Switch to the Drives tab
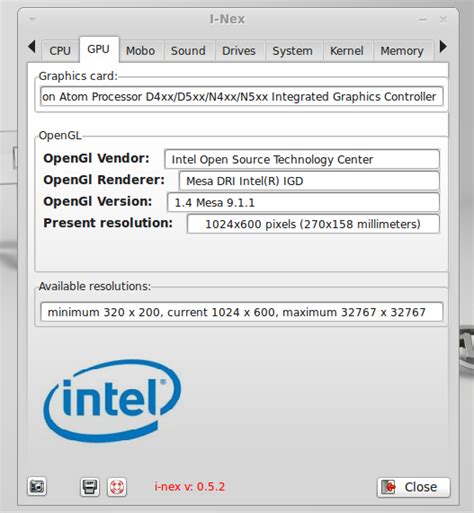474x513 pixels. click(239, 51)
